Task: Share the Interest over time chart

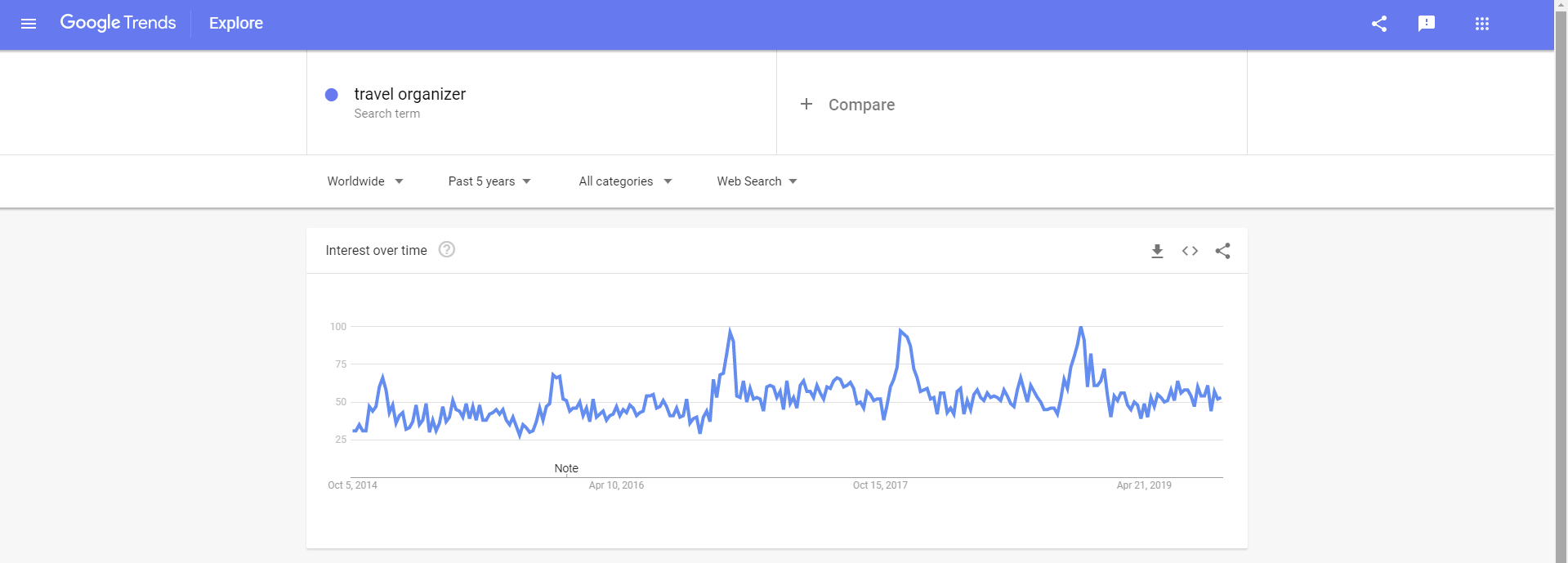Action: tap(1222, 251)
